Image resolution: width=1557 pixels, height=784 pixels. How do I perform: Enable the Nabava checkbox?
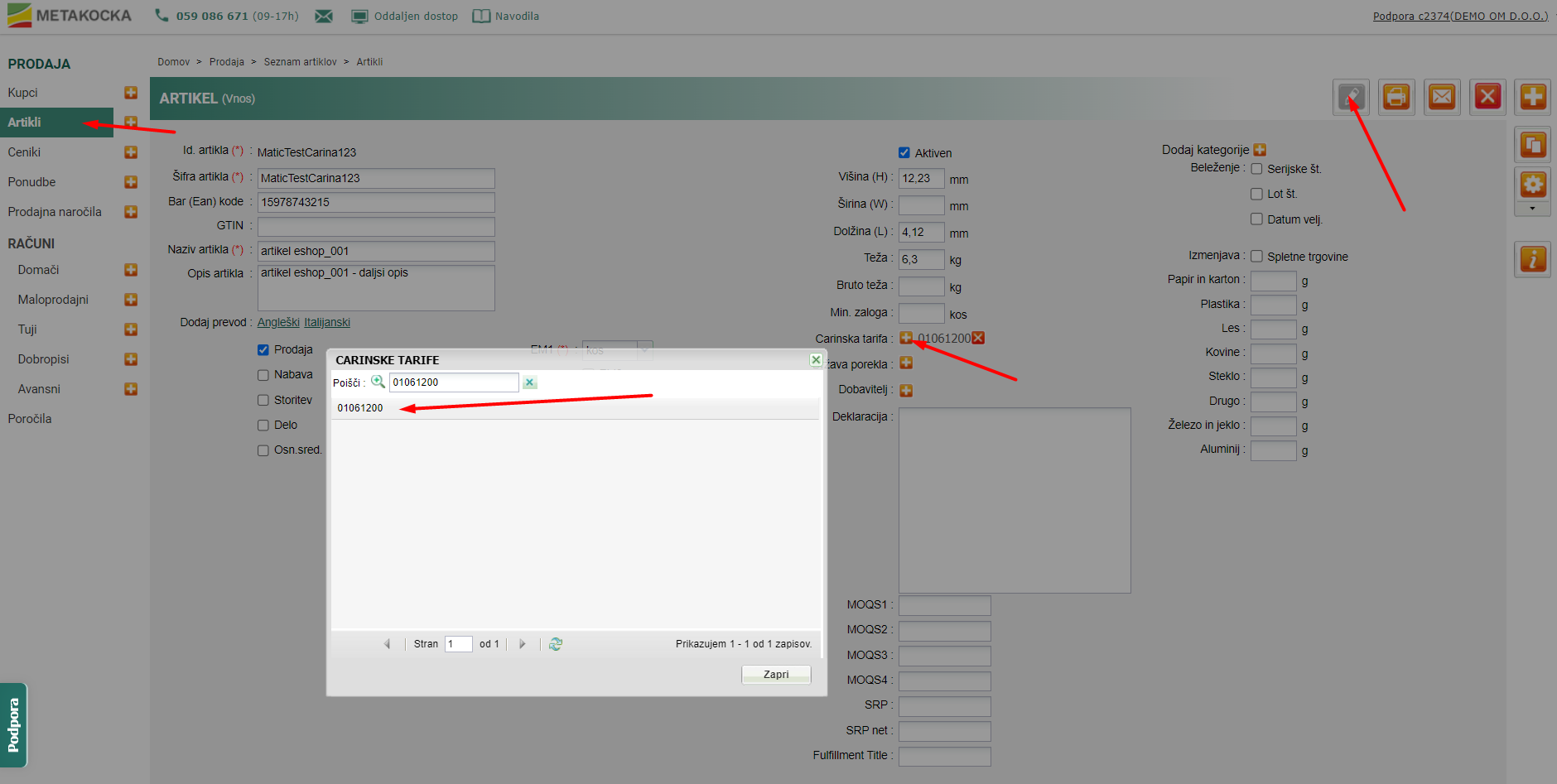[263, 375]
